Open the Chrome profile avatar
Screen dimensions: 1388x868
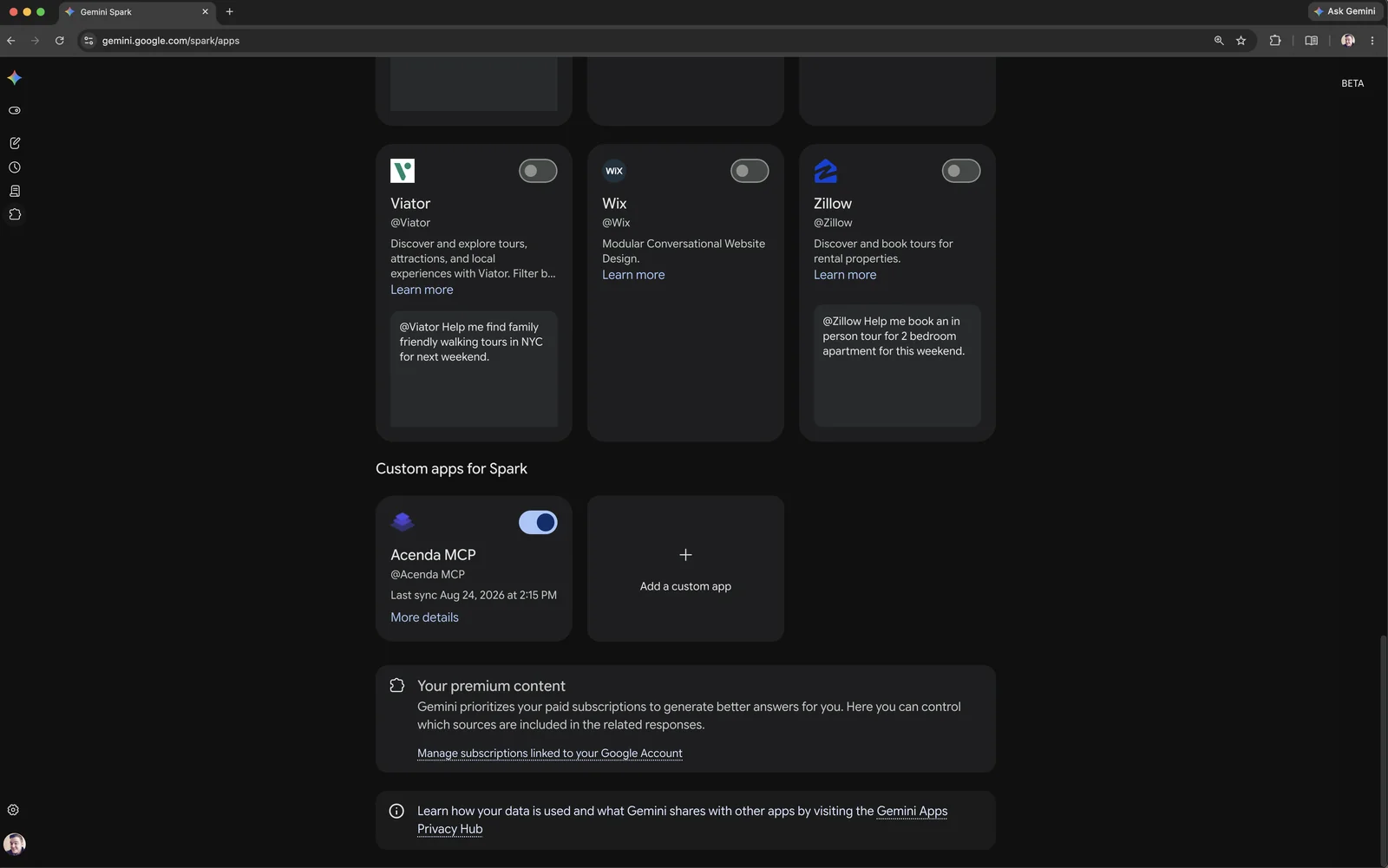tap(1348, 41)
